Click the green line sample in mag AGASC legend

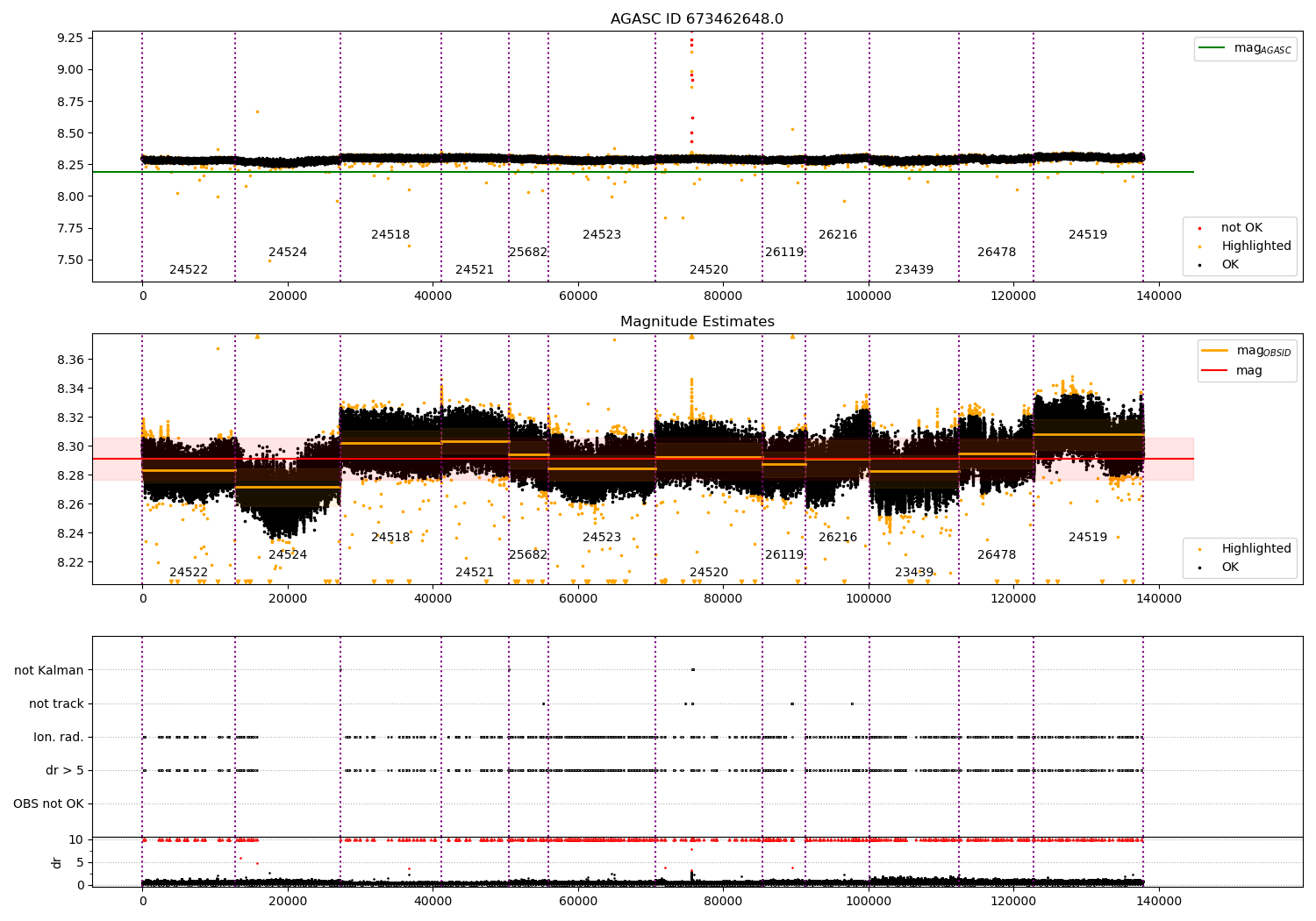tap(1212, 47)
